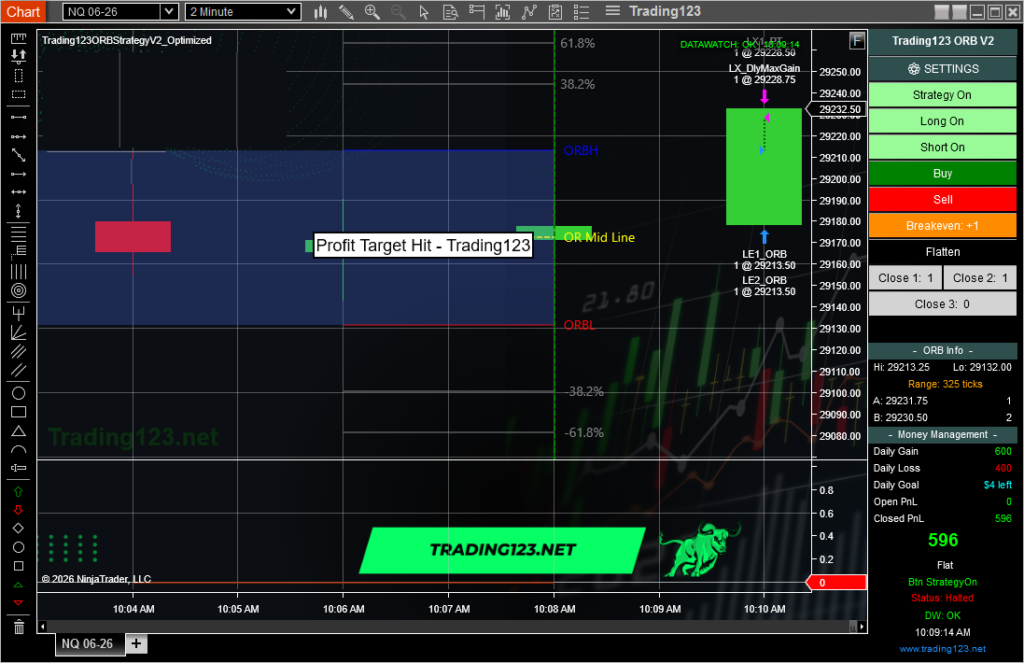Click the Daily Gain 600 value
This screenshot has height=663, width=1024.
point(1002,451)
